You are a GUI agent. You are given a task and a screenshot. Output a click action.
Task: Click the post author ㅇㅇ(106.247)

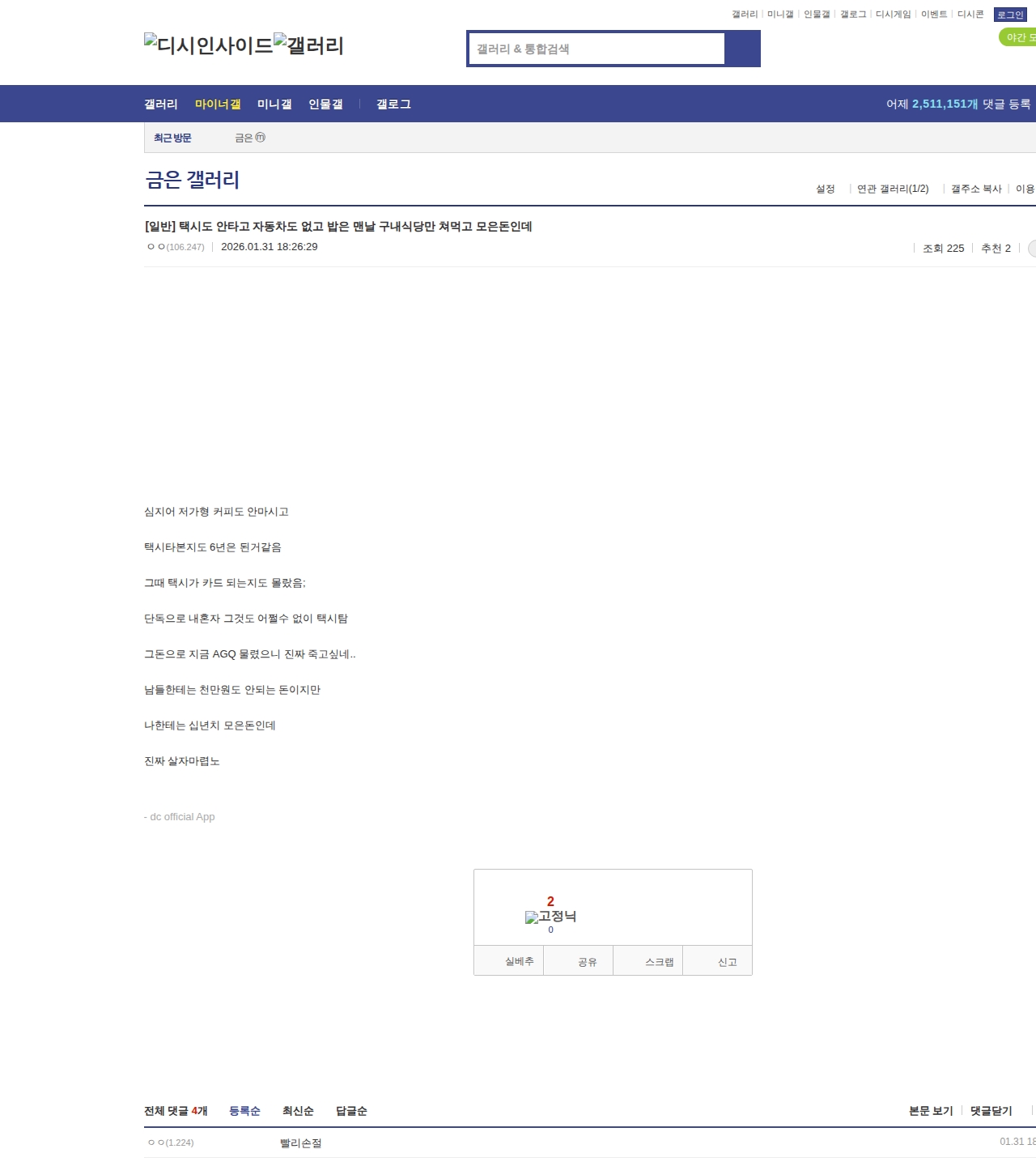(x=176, y=247)
